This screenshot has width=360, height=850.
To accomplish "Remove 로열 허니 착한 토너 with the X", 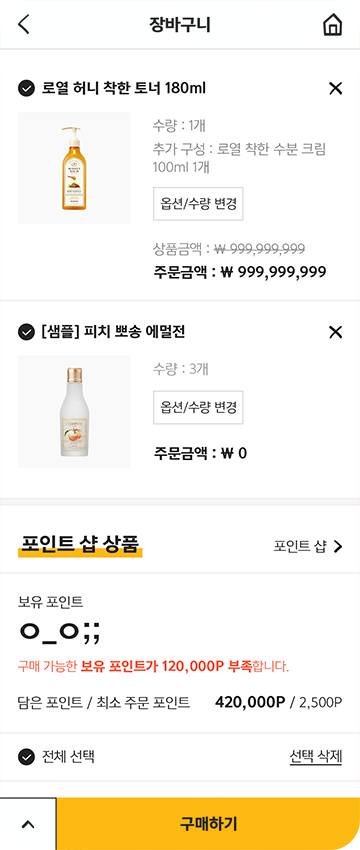I will click(x=336, y=88).
